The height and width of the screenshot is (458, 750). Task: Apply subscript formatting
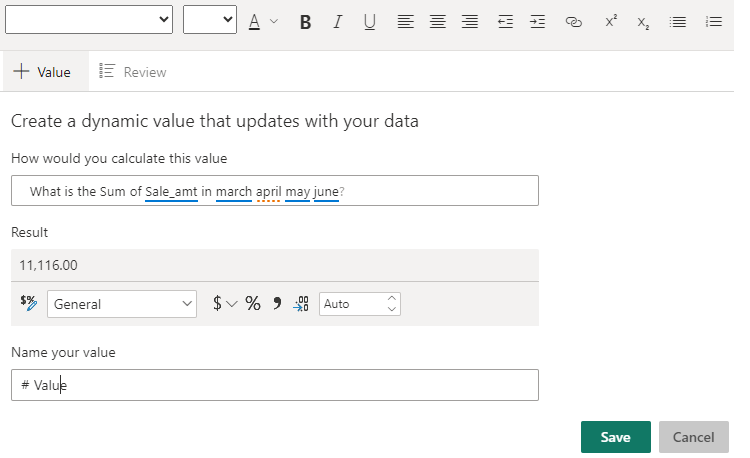tap(644, 21)
